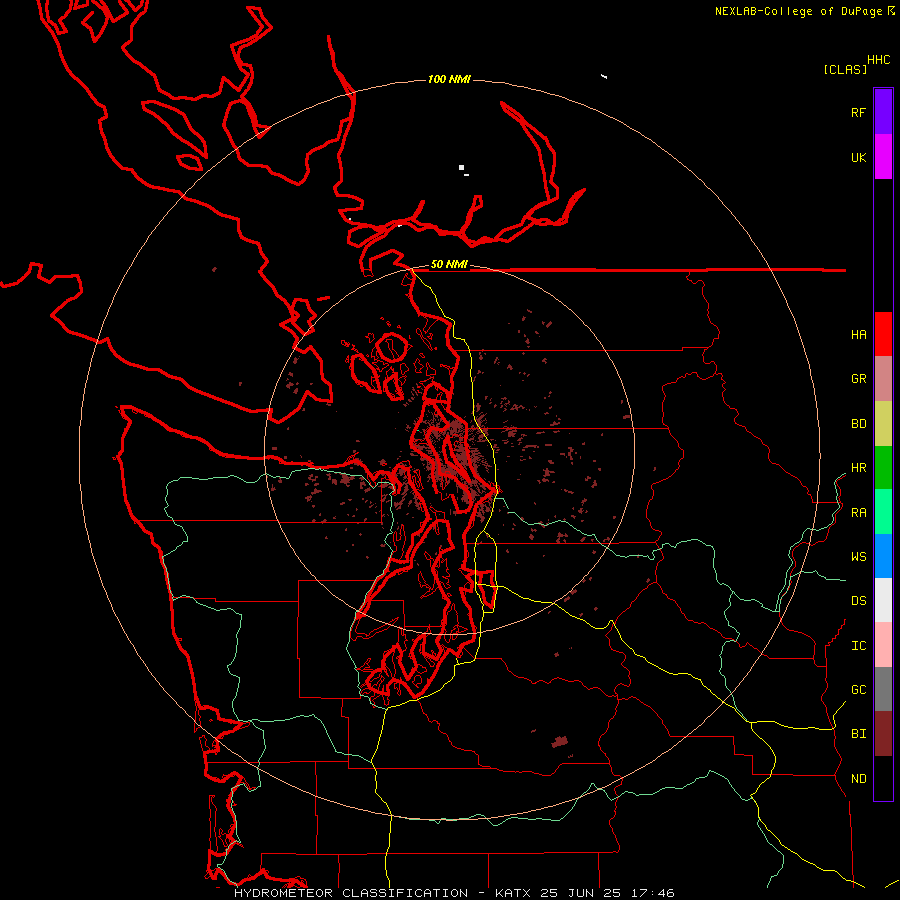Click the 50 NMI range ring label
The width and height of the screenshot is (900, 900).
click(x=449, y=265)
